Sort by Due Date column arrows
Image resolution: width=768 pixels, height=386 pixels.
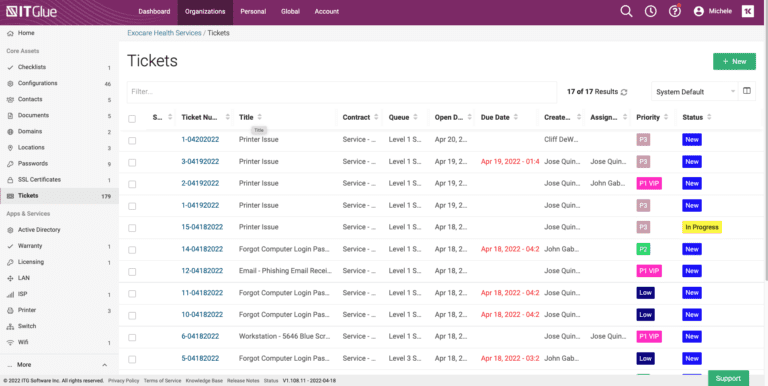516,117
